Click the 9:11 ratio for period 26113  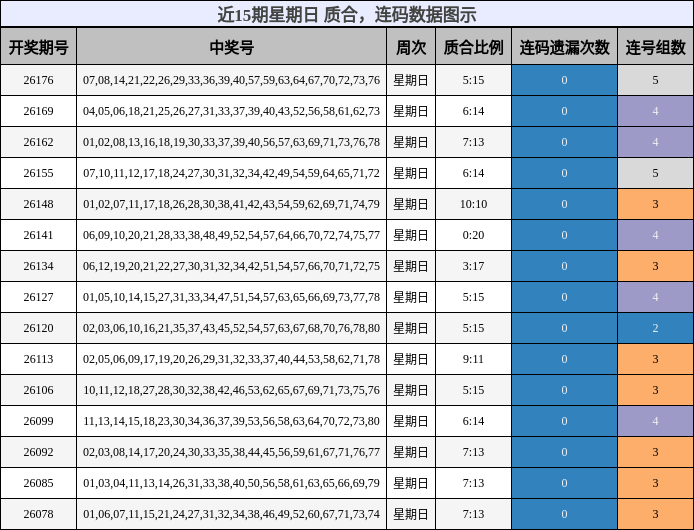[474, 359]
